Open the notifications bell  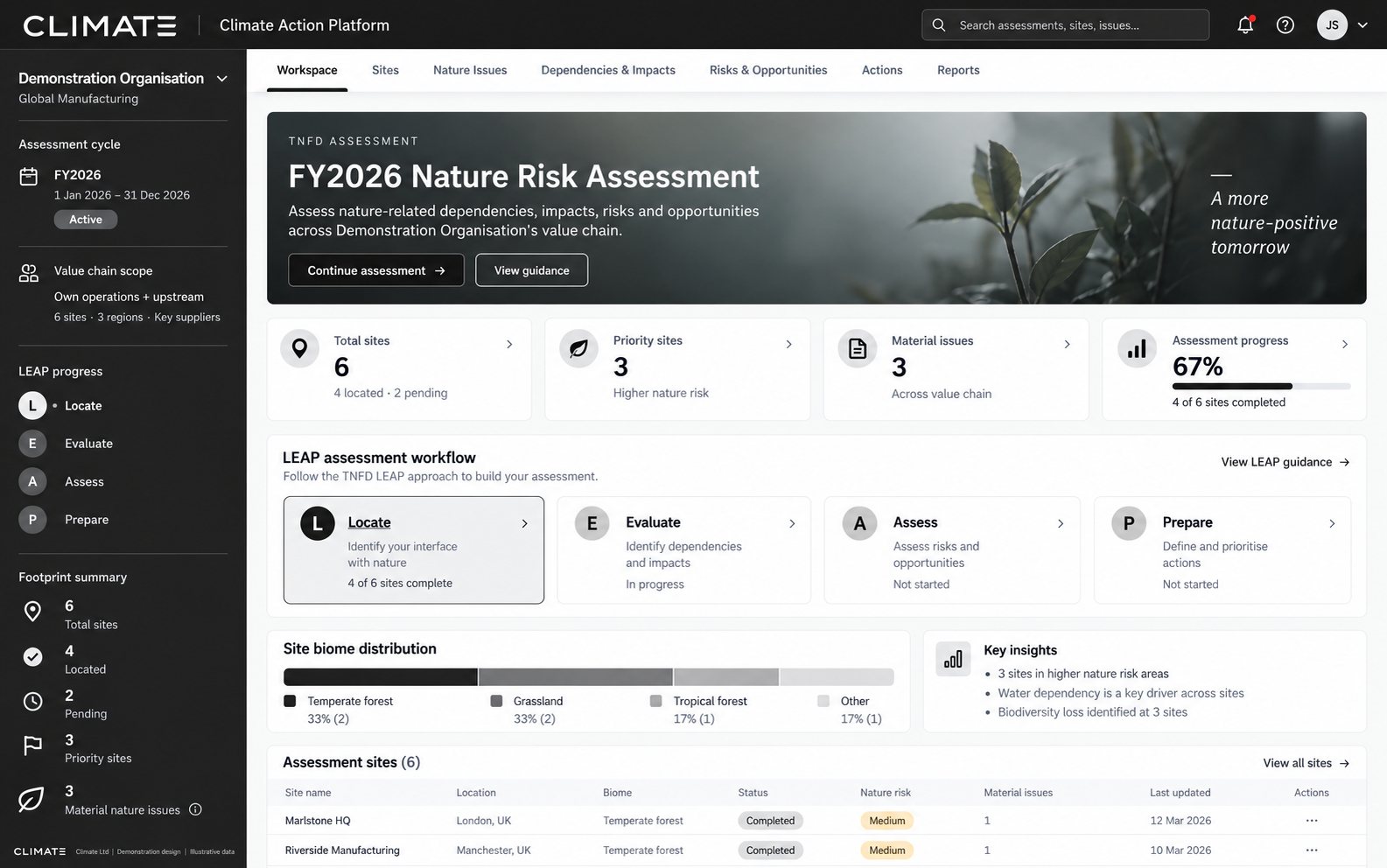click(x=1245, y=24)
